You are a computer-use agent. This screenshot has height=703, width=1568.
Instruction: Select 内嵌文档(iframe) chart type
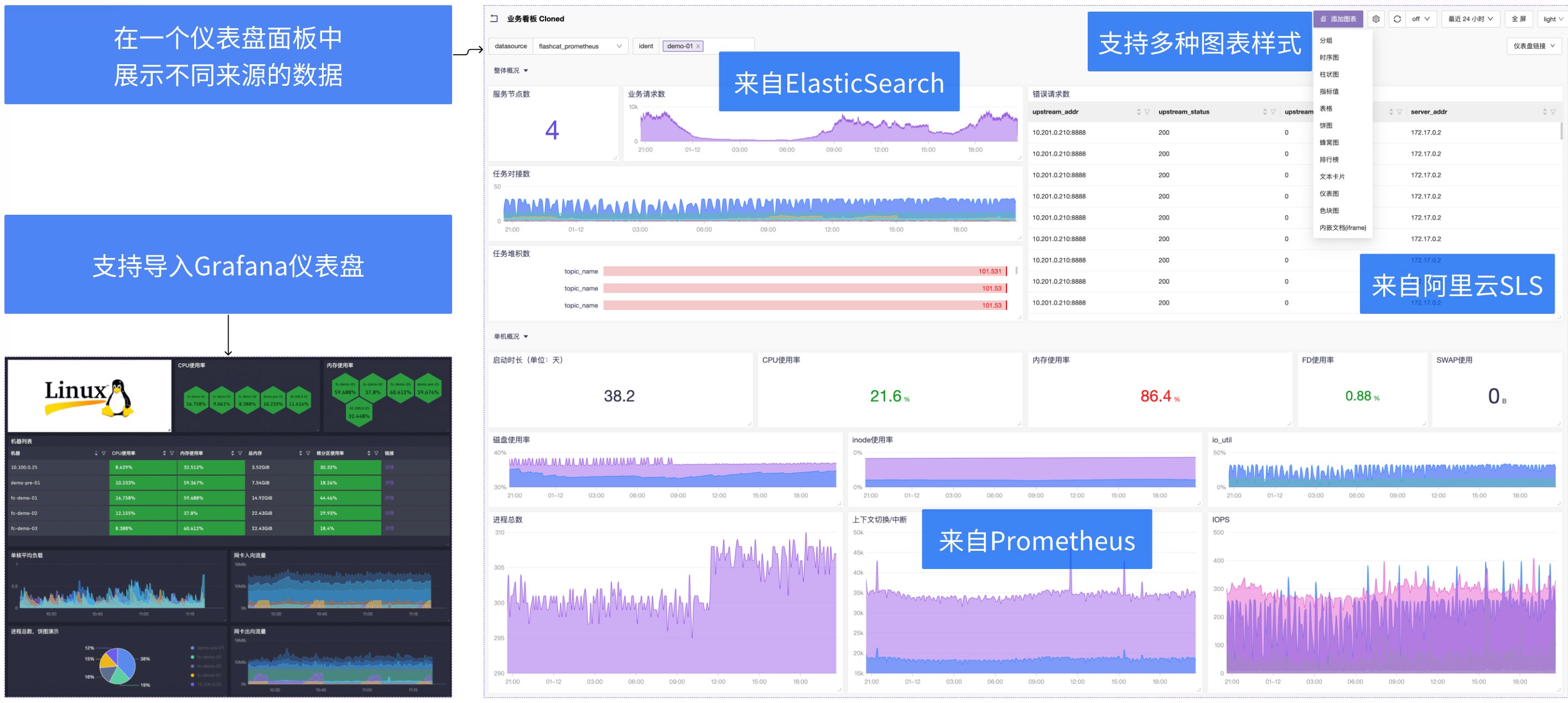[1343, 228]
